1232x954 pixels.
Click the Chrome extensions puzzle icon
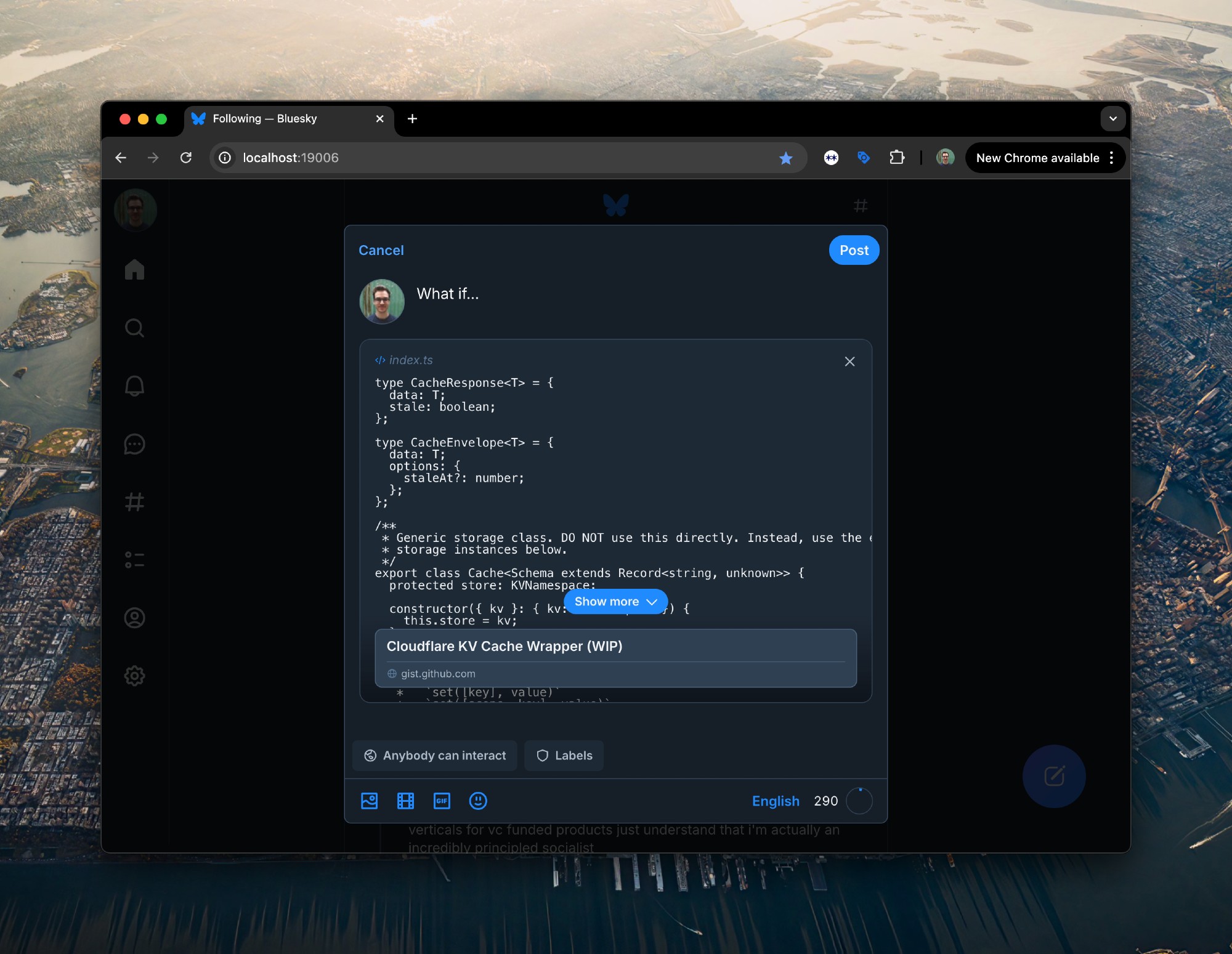pos(896,158)
